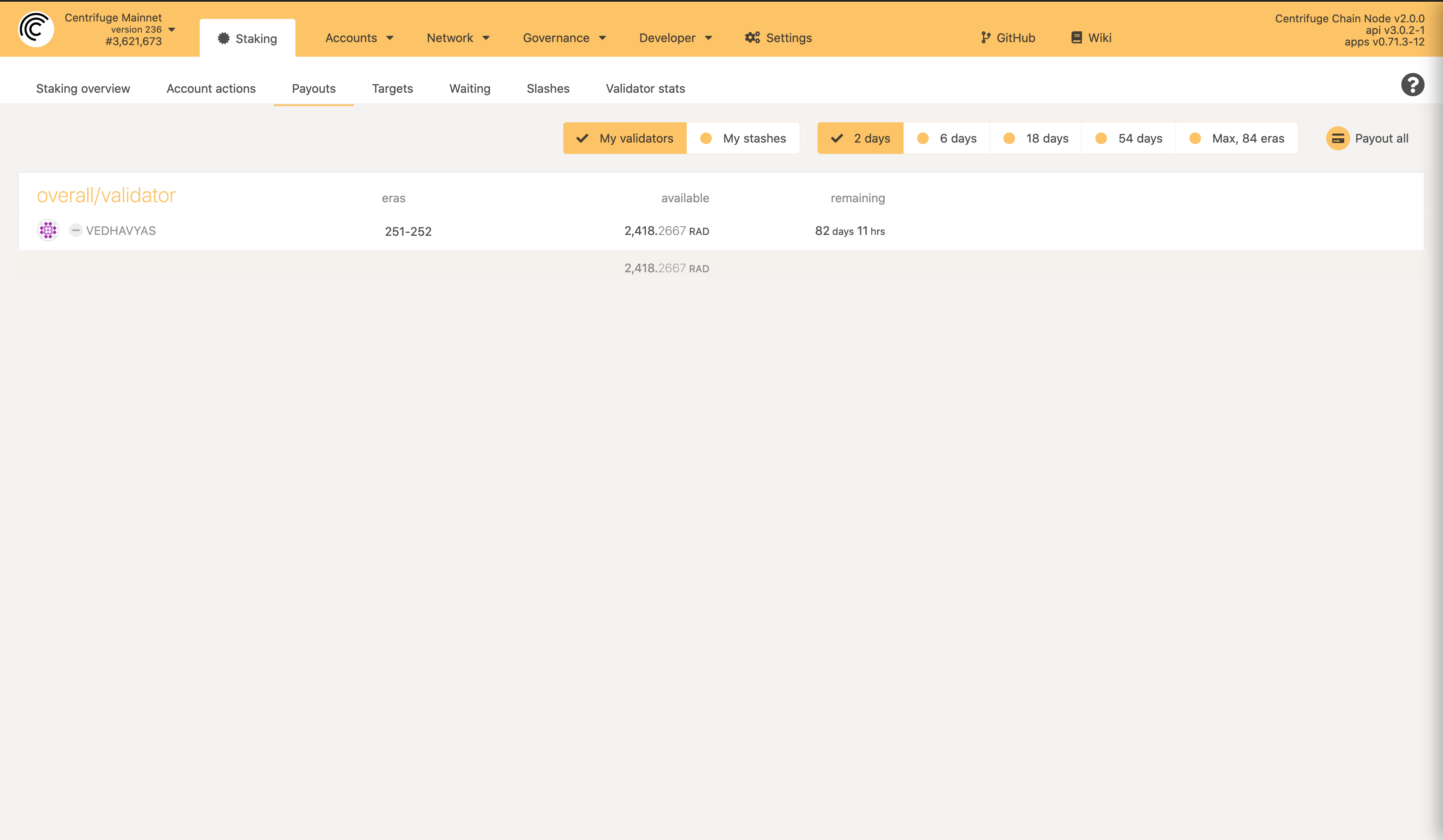Open the Validator stats tab
Screen dimensions: 1443x840
(x=645, y=88)
